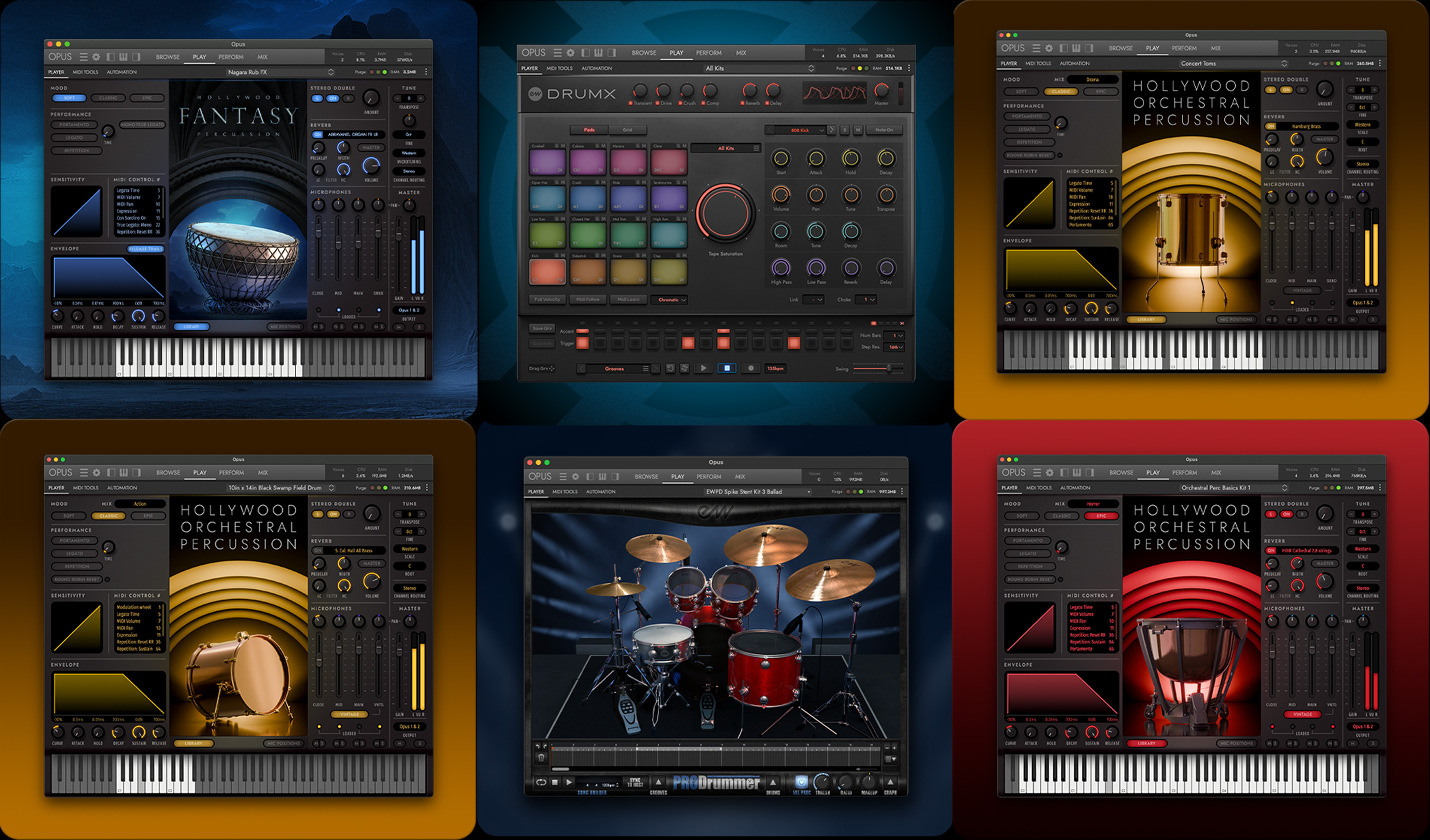Select Epic mood in Orchestral Perc Basics window

[x=1102, y=516]
